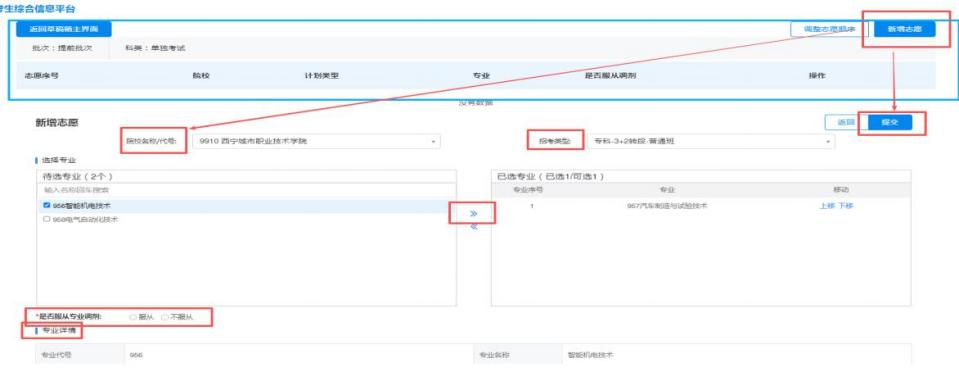959x381 pixels.
Task: Select the 服从 radio option
Action: (132, 317)
